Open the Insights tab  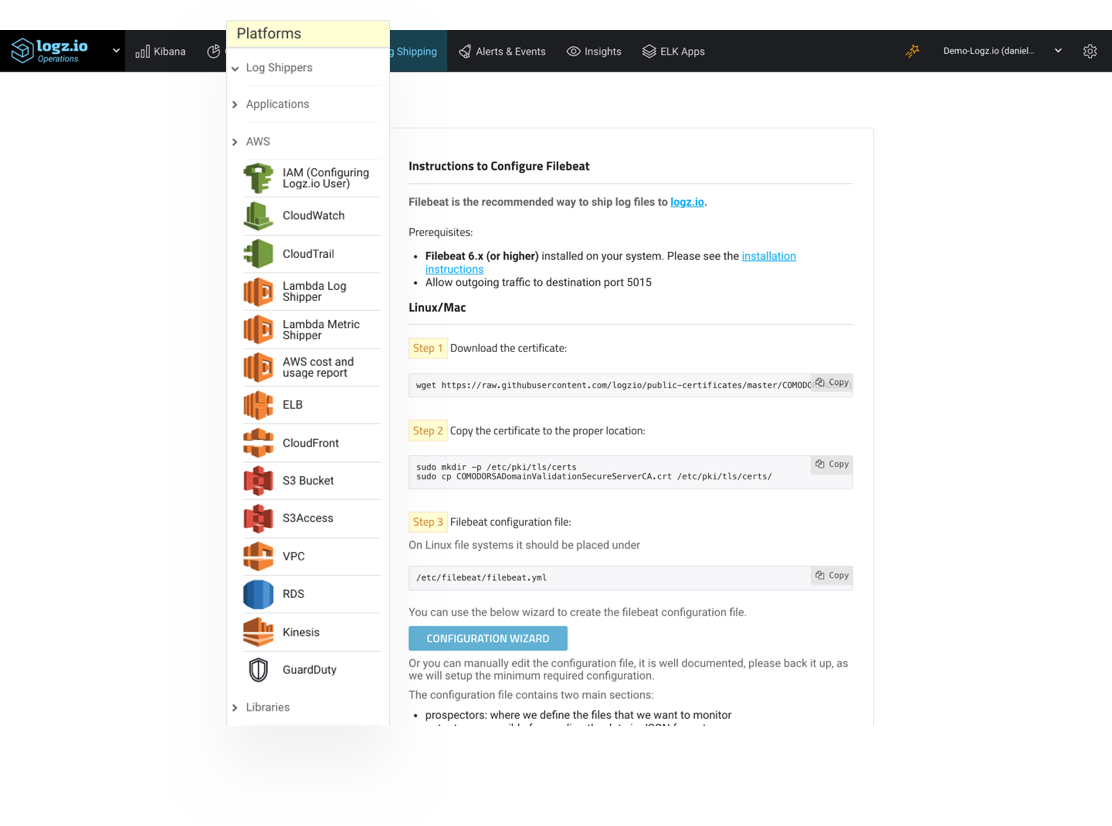point(594,51)
